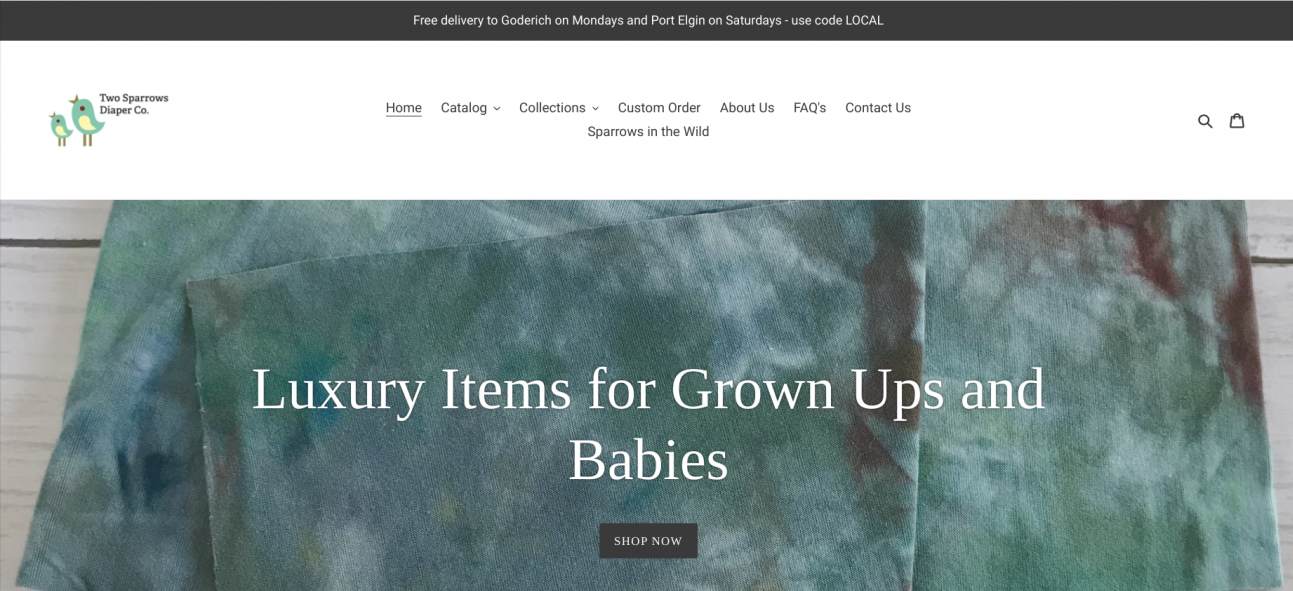Expand the Catalog dropdown chevron
This screenshot has width=1293, height=591.
coord(496,108)
